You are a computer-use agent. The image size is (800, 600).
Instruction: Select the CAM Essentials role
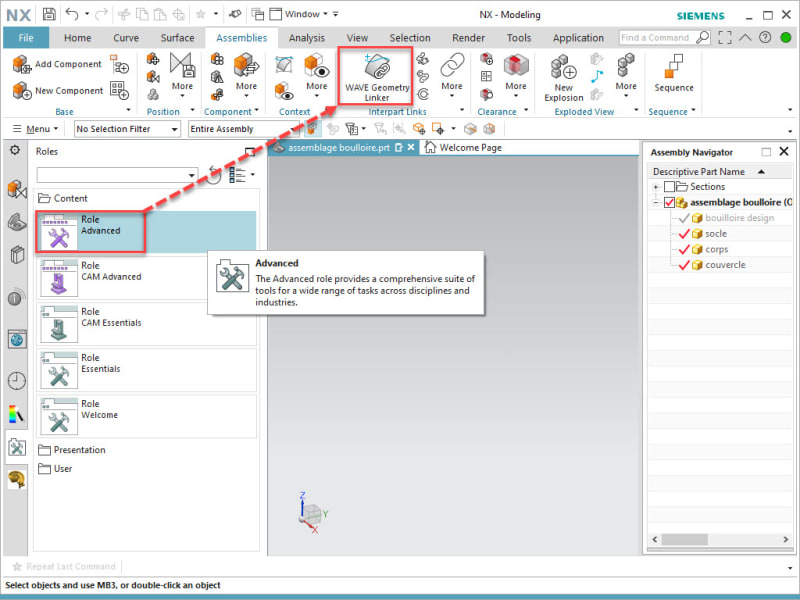pyautogui.click(x=146, y=323)
